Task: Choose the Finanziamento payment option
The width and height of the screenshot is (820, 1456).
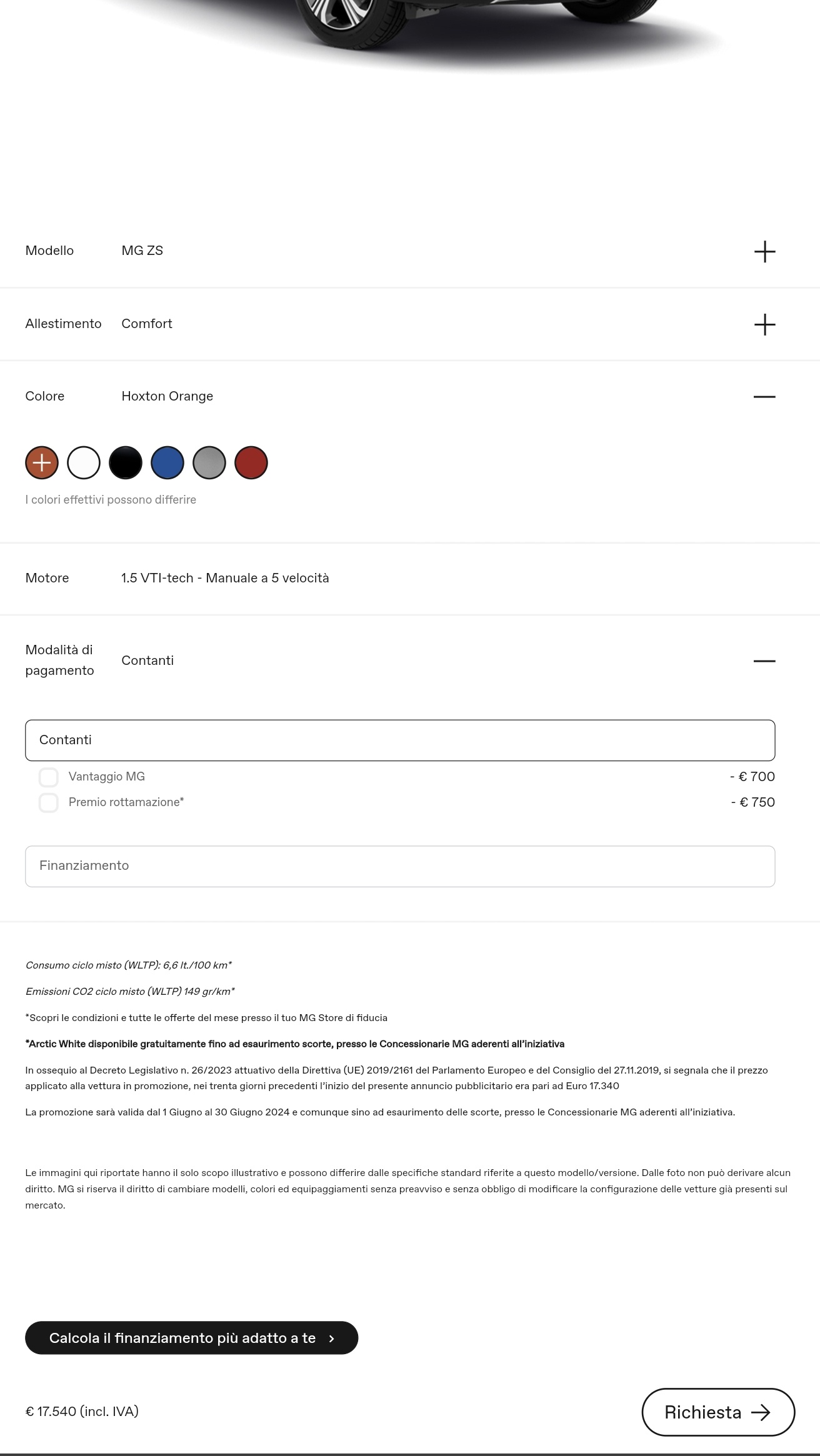Action: coord(400,866)
